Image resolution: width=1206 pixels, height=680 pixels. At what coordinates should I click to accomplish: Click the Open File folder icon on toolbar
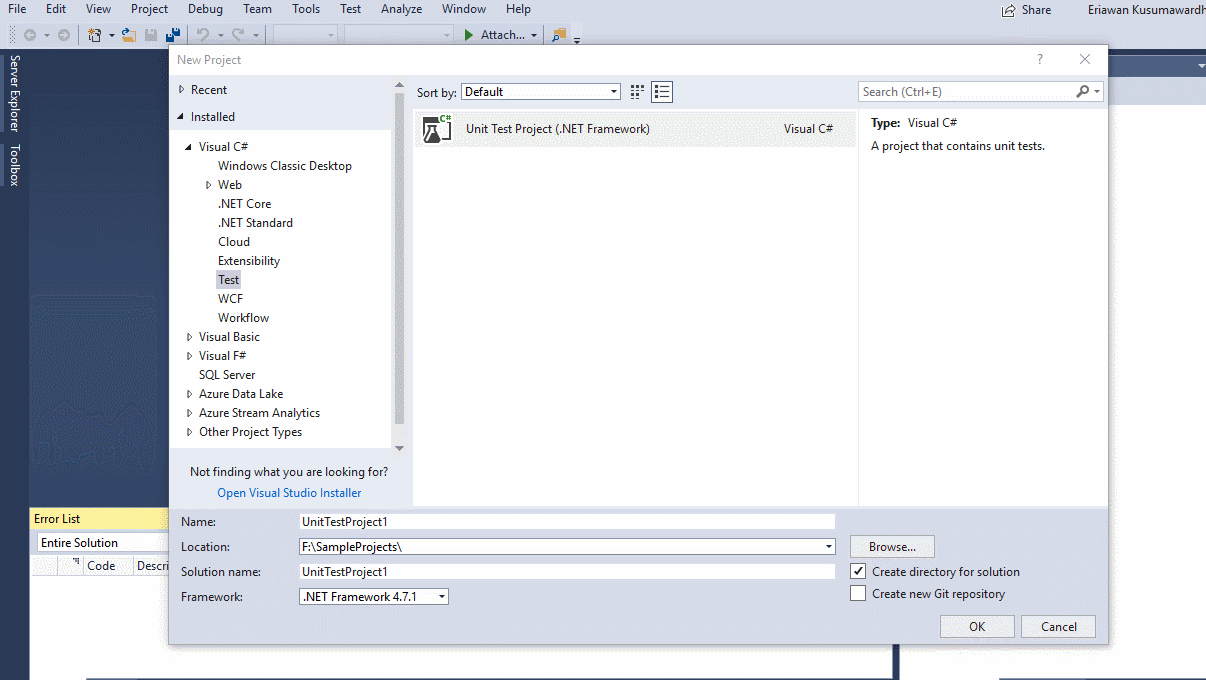coord(128,34)
